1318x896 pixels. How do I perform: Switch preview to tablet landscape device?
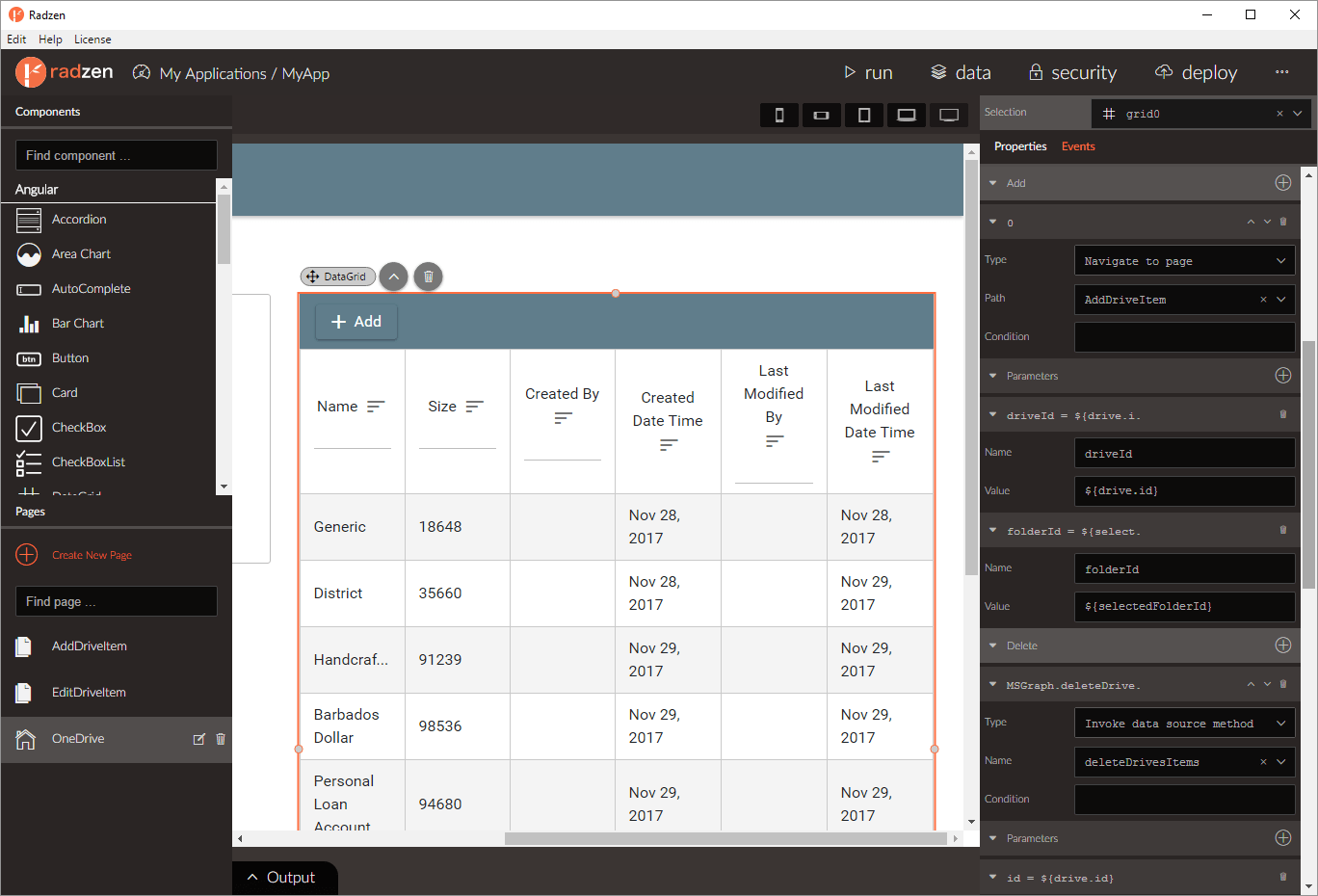907,116
